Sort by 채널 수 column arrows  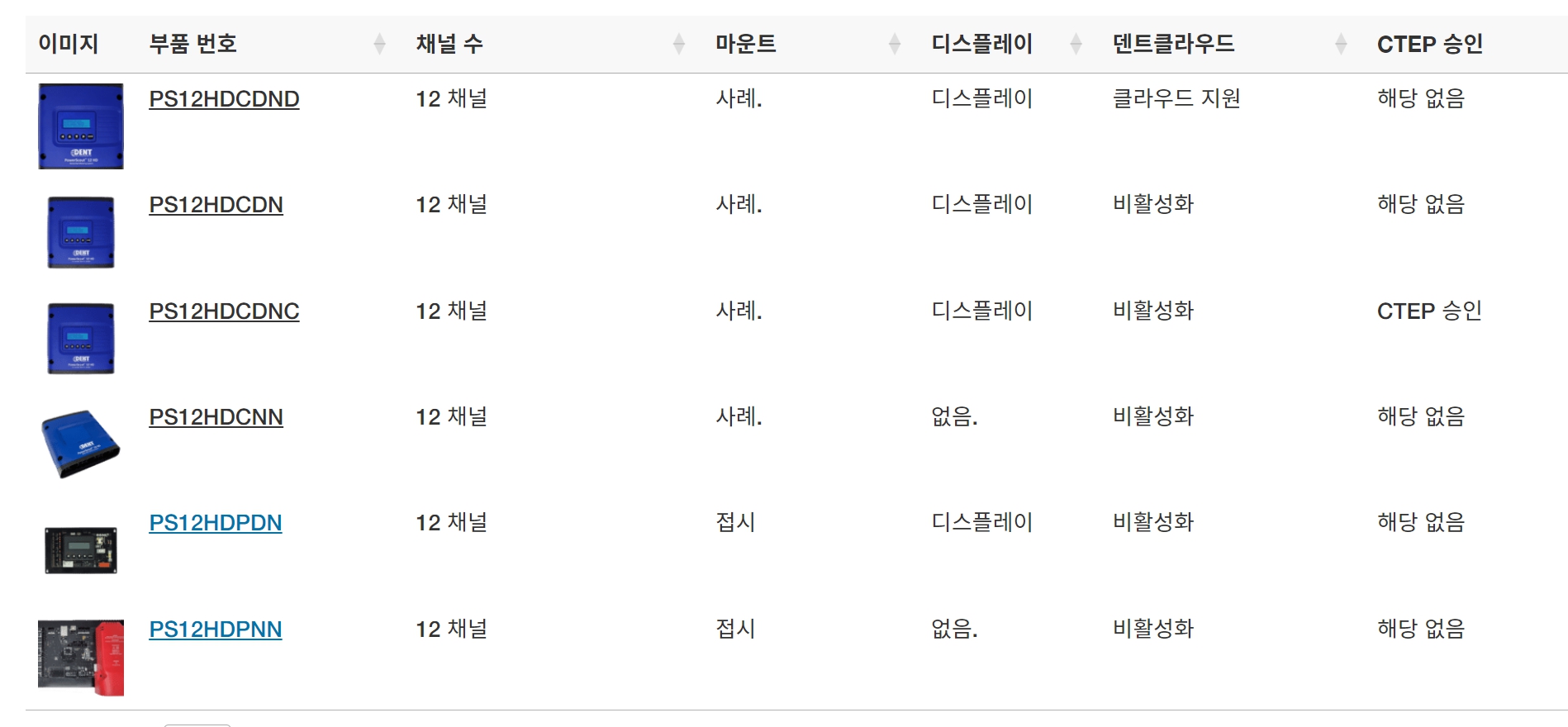point(679,44)
